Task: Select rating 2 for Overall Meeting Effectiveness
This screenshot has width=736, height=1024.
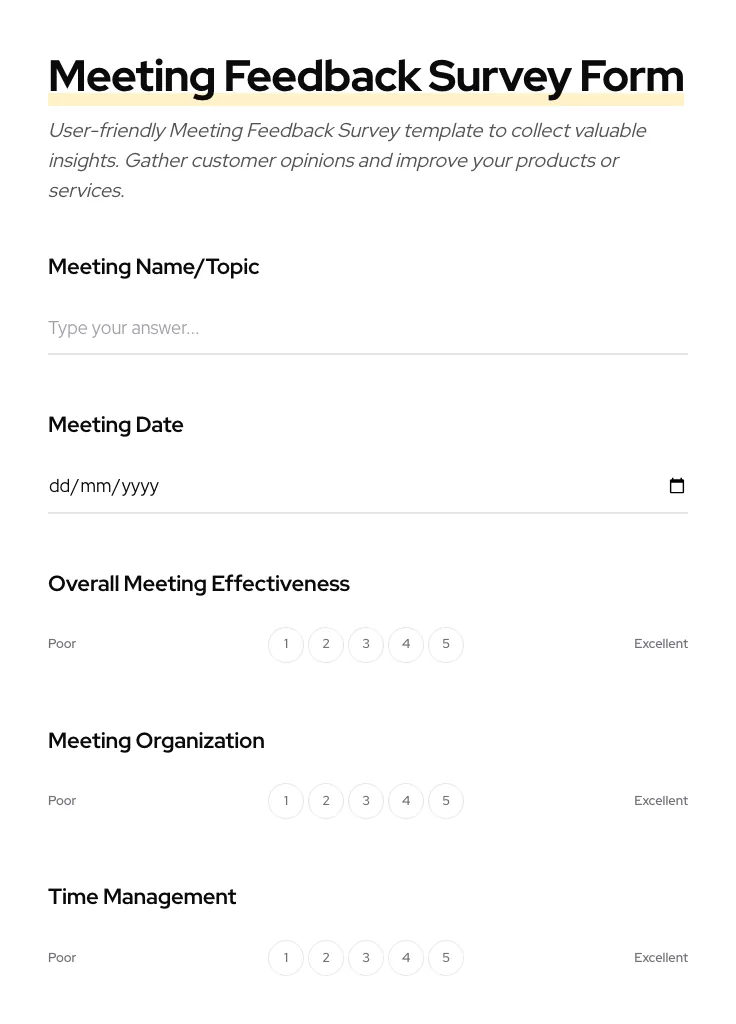Action: coord(326,644)
